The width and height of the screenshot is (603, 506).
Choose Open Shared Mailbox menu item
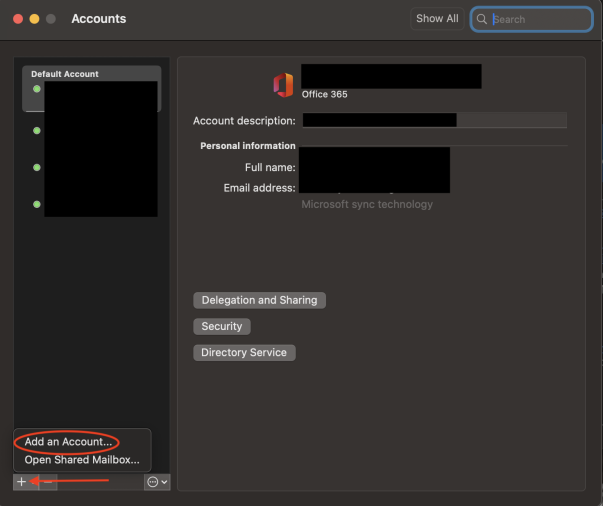[82, 460]
